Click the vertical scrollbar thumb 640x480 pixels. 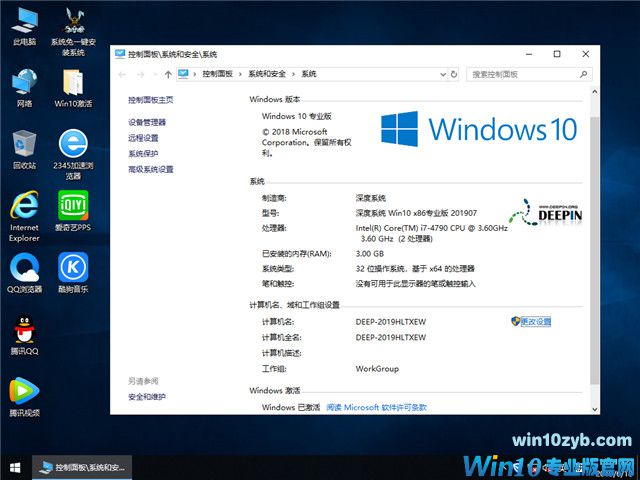595,250
